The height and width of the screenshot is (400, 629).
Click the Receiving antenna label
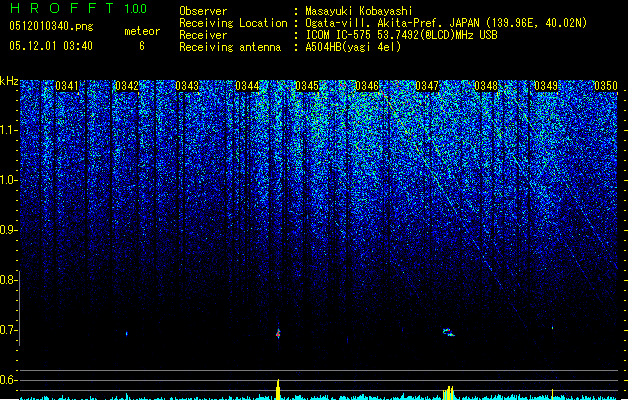(x=230, y=47)
